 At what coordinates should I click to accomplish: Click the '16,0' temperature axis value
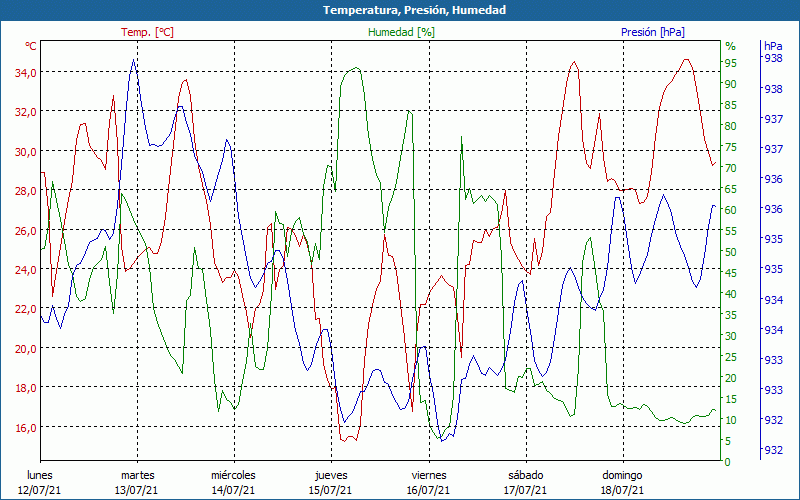[x=26, y=428]
